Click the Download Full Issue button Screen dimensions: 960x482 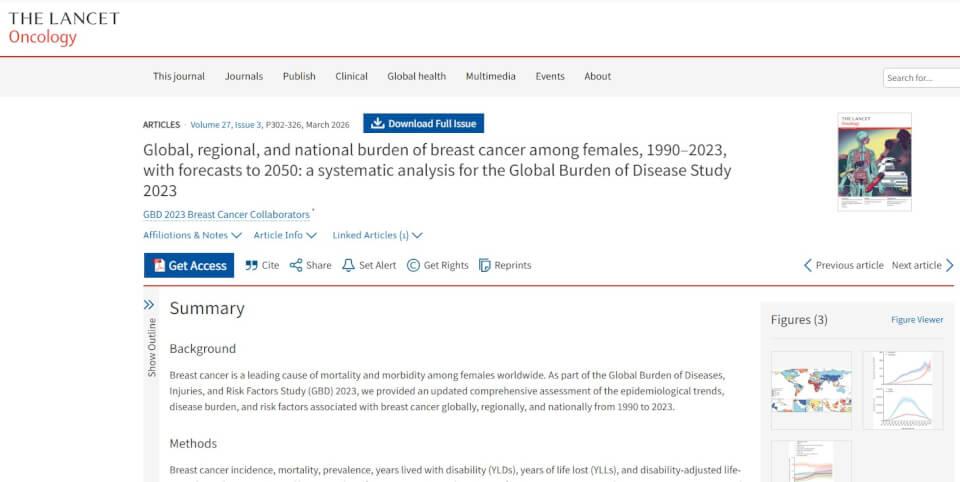(x=423, y=124)
